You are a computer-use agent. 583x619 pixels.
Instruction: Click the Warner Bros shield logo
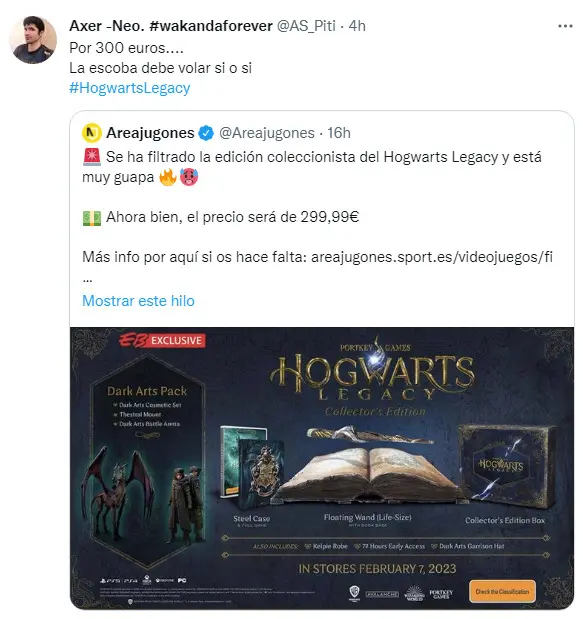pos(354,593)
